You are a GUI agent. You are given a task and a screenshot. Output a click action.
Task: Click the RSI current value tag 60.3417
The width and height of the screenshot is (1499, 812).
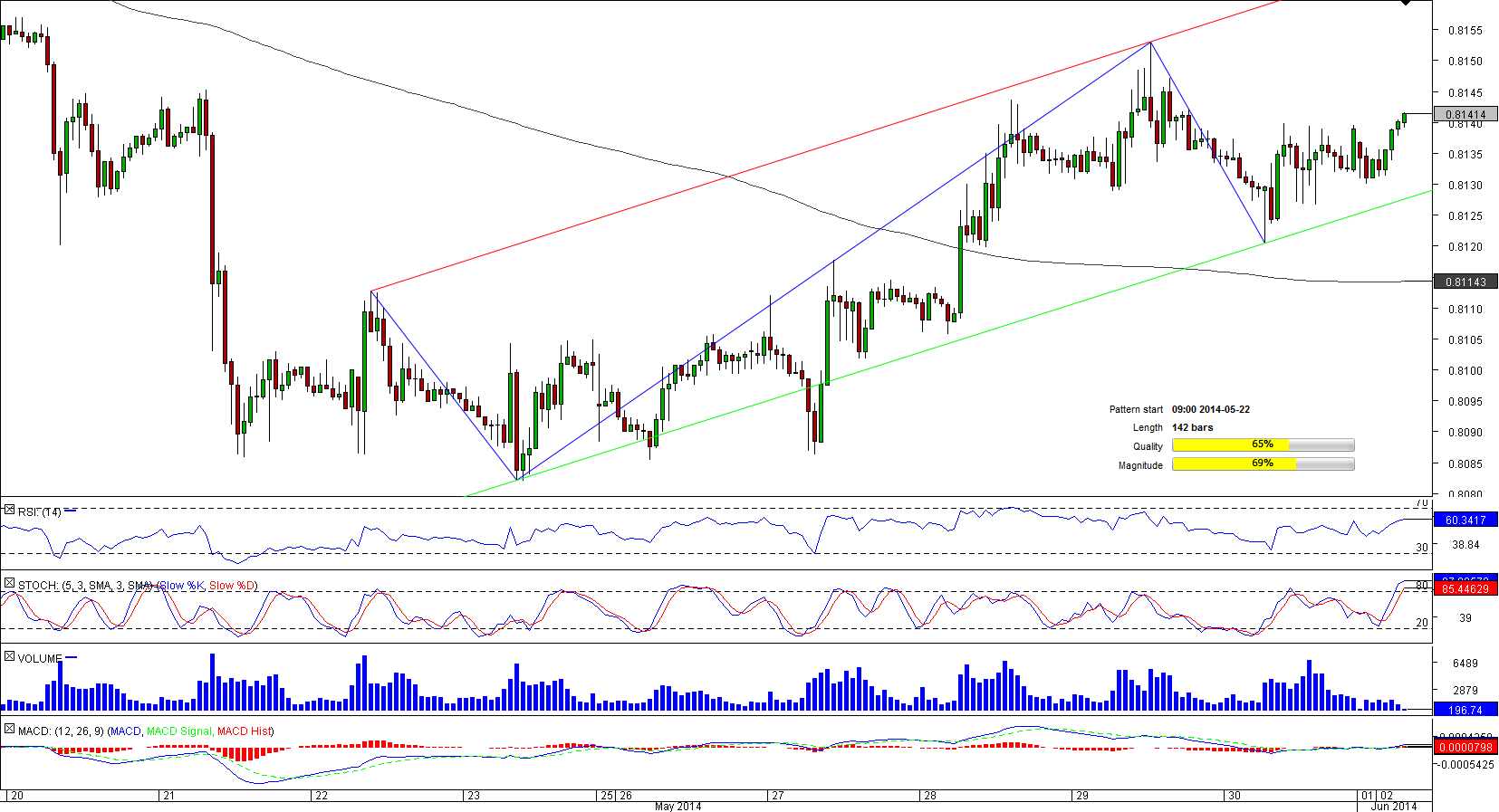(1465, 520)
